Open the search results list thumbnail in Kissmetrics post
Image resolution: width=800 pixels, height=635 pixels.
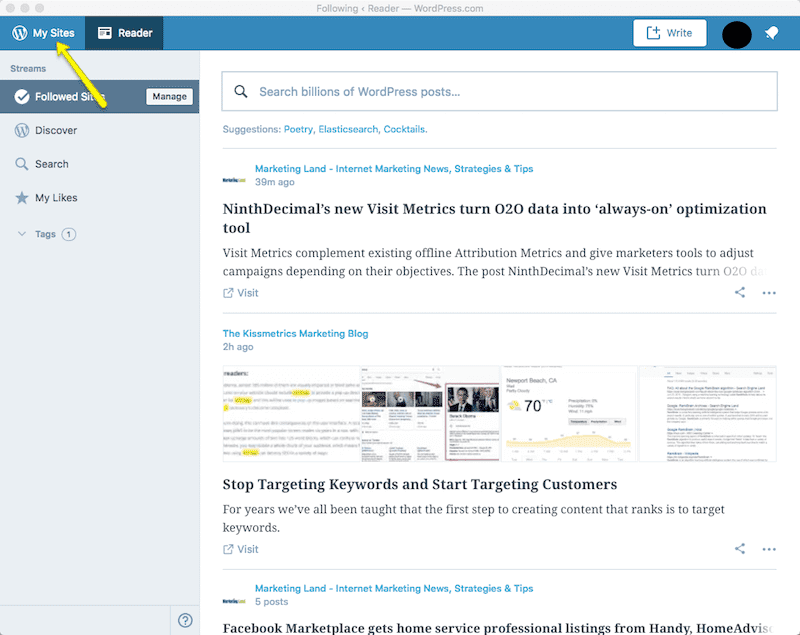click(708, 414)
